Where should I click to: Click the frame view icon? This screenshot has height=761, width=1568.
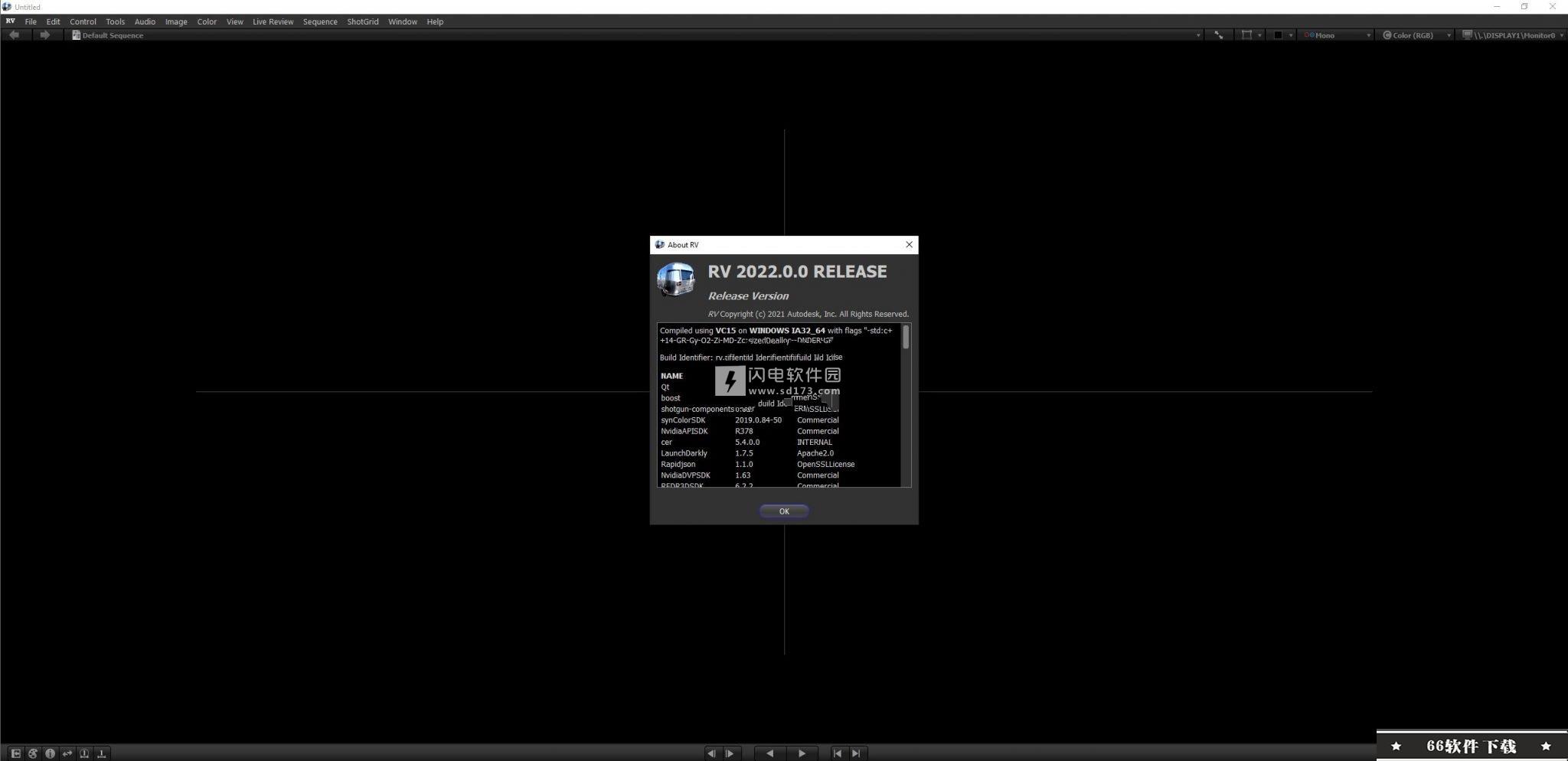coord(1246,35)
